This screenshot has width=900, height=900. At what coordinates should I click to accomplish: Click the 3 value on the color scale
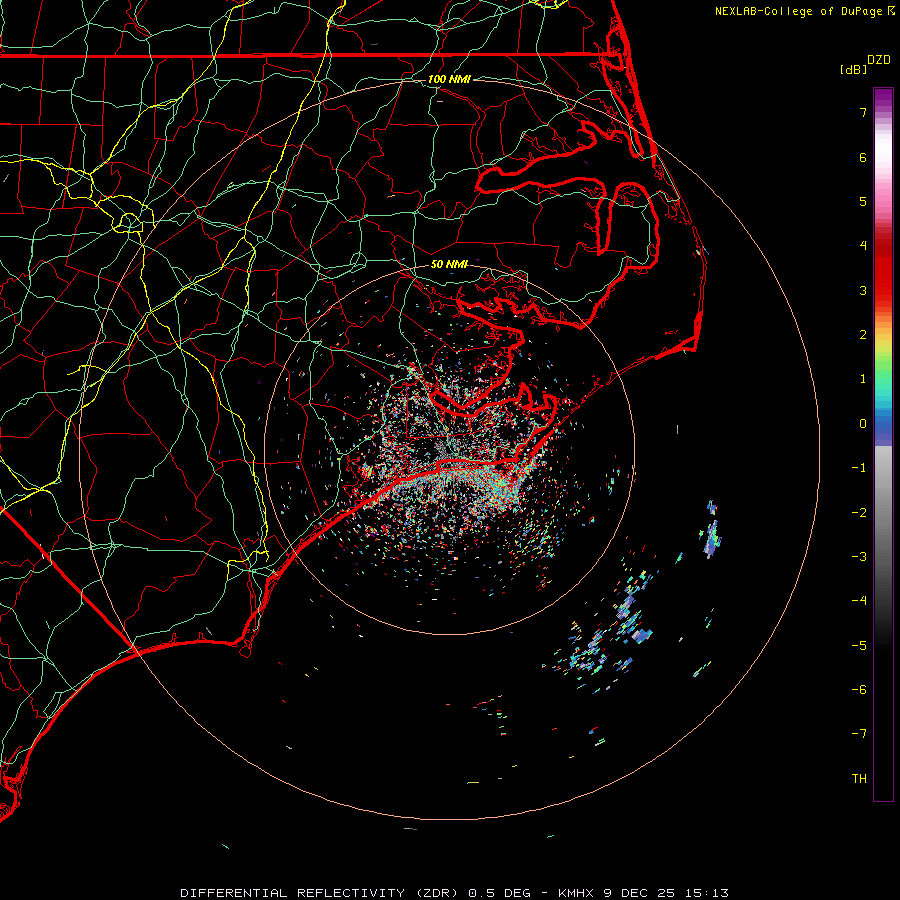coord(863,290)
